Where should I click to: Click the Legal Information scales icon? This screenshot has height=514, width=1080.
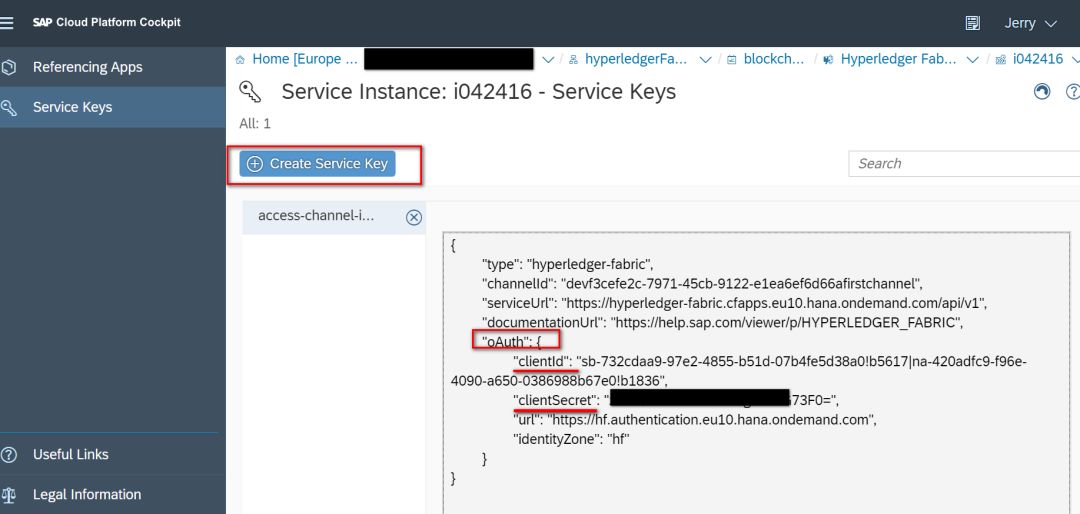[x=8, y=495]
